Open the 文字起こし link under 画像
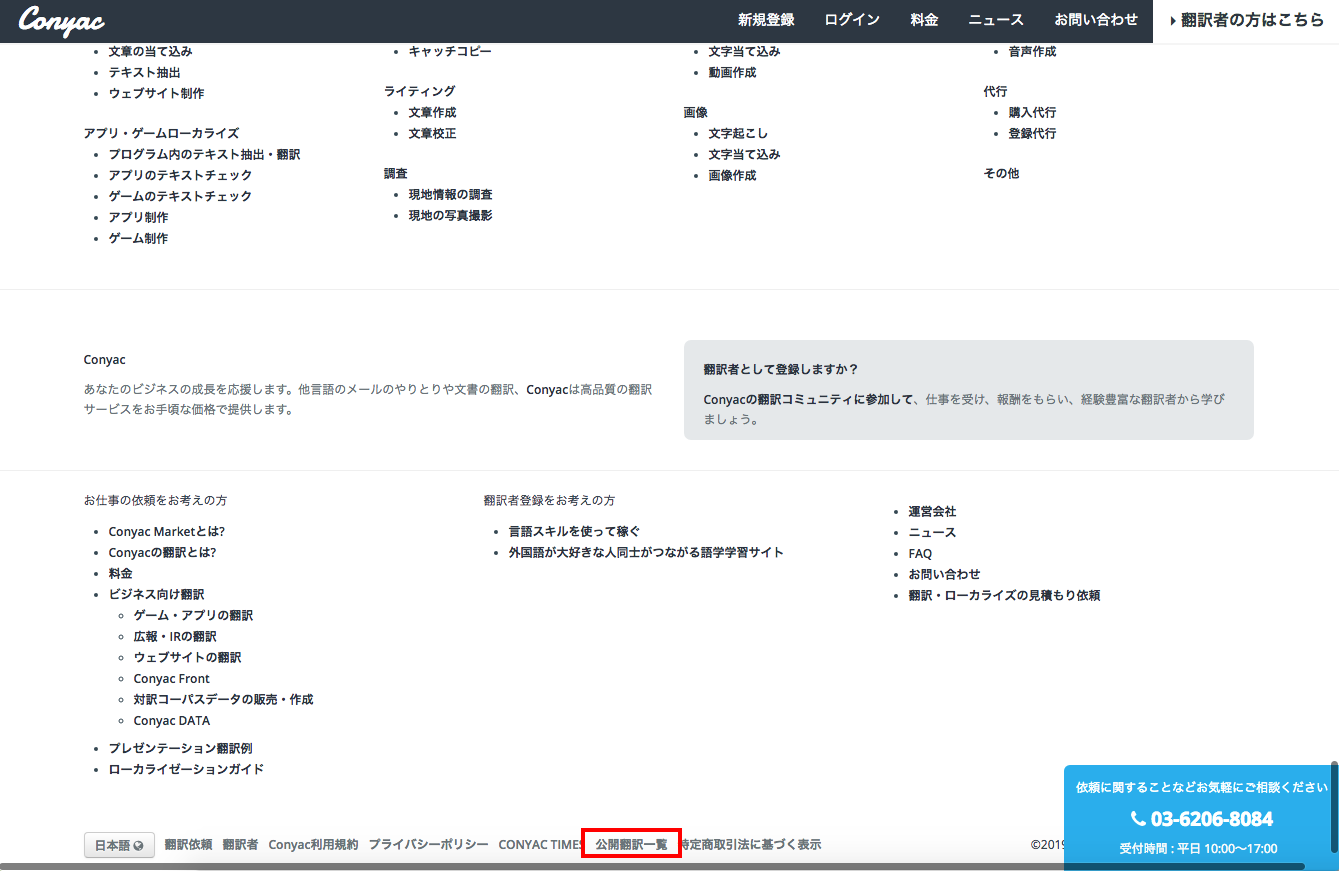1339x871 pixels. click(739, 134)
